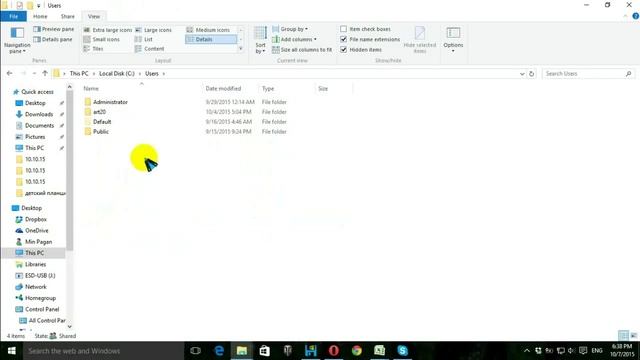Switch to large thumbnails status bar icon

(x=633, y=336)
